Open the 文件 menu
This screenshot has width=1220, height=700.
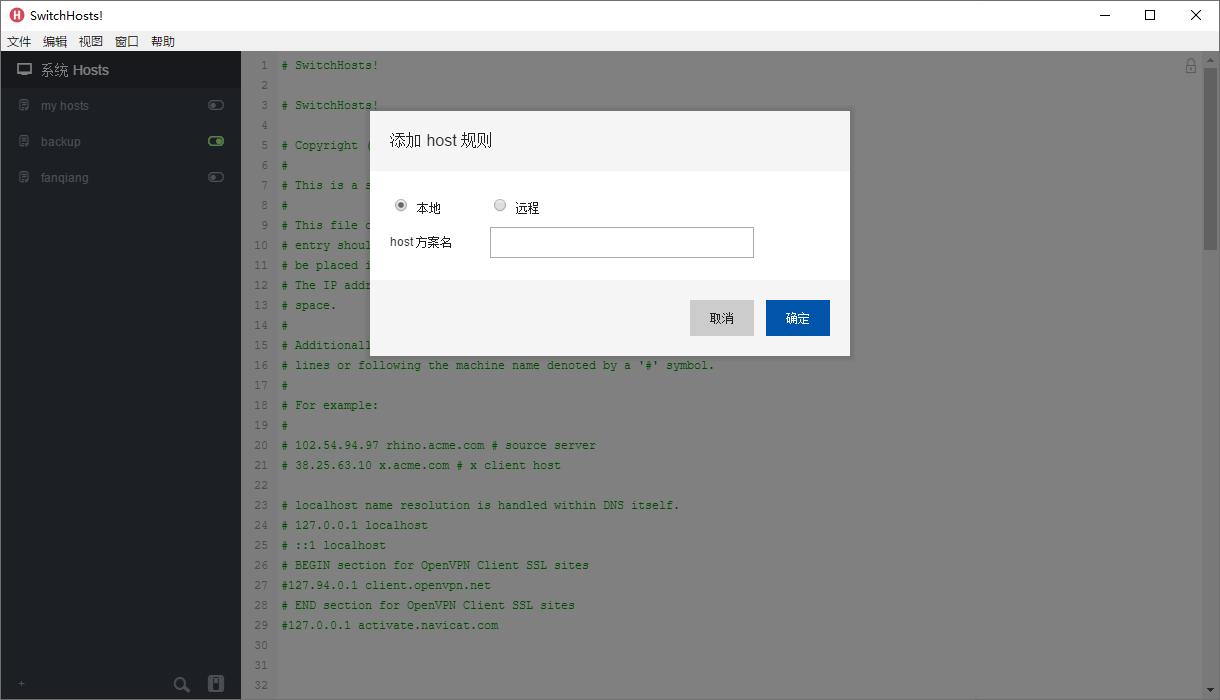click(19, 41)
